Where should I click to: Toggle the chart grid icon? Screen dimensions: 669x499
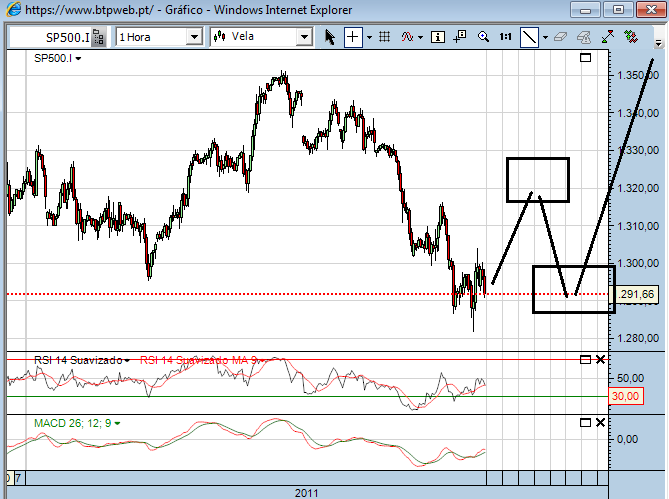pyautogui.click(x=384, y=37)
